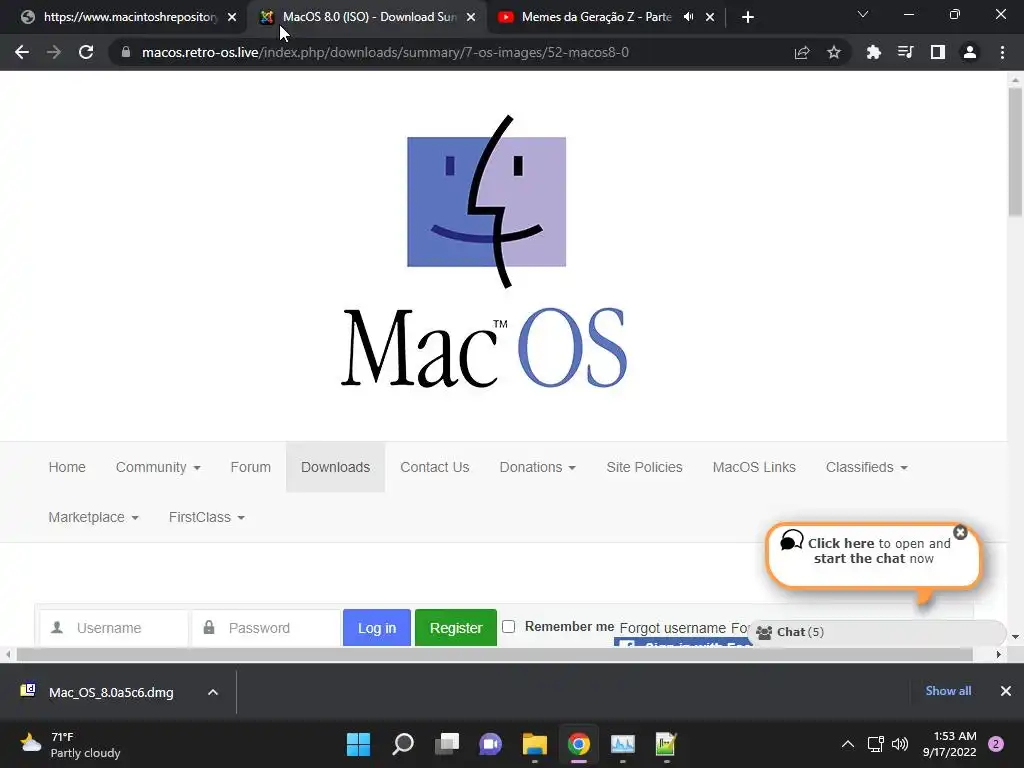Viewport: 1024px width, 768px height.
Task: Close the downloads bar
Action: [x=1006, y=691]
